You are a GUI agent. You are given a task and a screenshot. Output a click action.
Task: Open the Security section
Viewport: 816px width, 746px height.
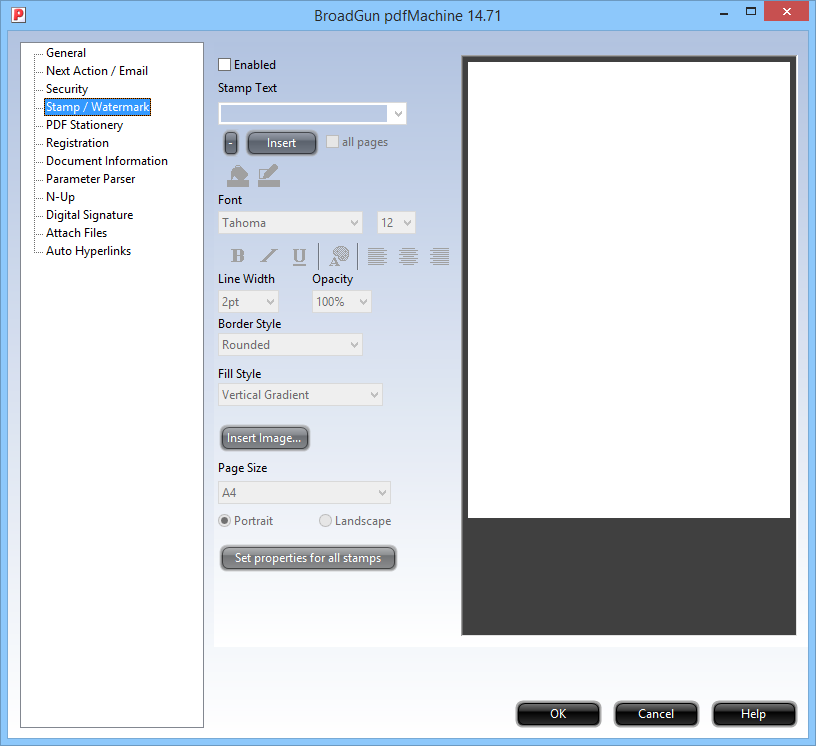pyautogui.click(x=67, y=89)
